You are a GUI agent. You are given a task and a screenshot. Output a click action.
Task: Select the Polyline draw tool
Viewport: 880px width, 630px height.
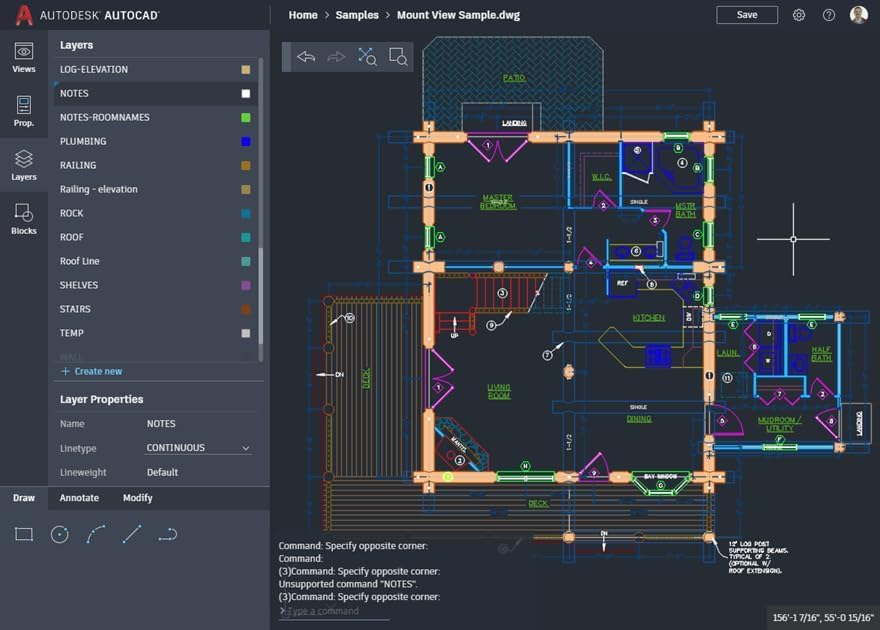[168, 534]
